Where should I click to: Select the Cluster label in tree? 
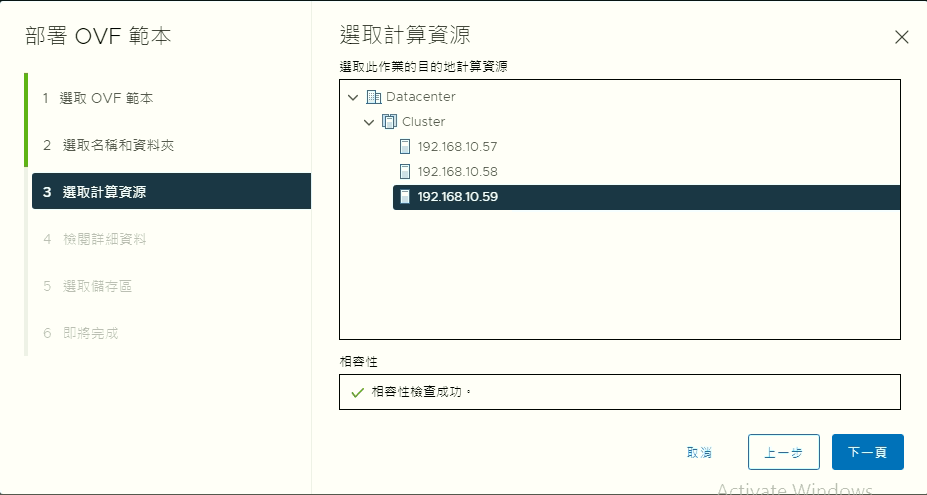tap(423, 122)
